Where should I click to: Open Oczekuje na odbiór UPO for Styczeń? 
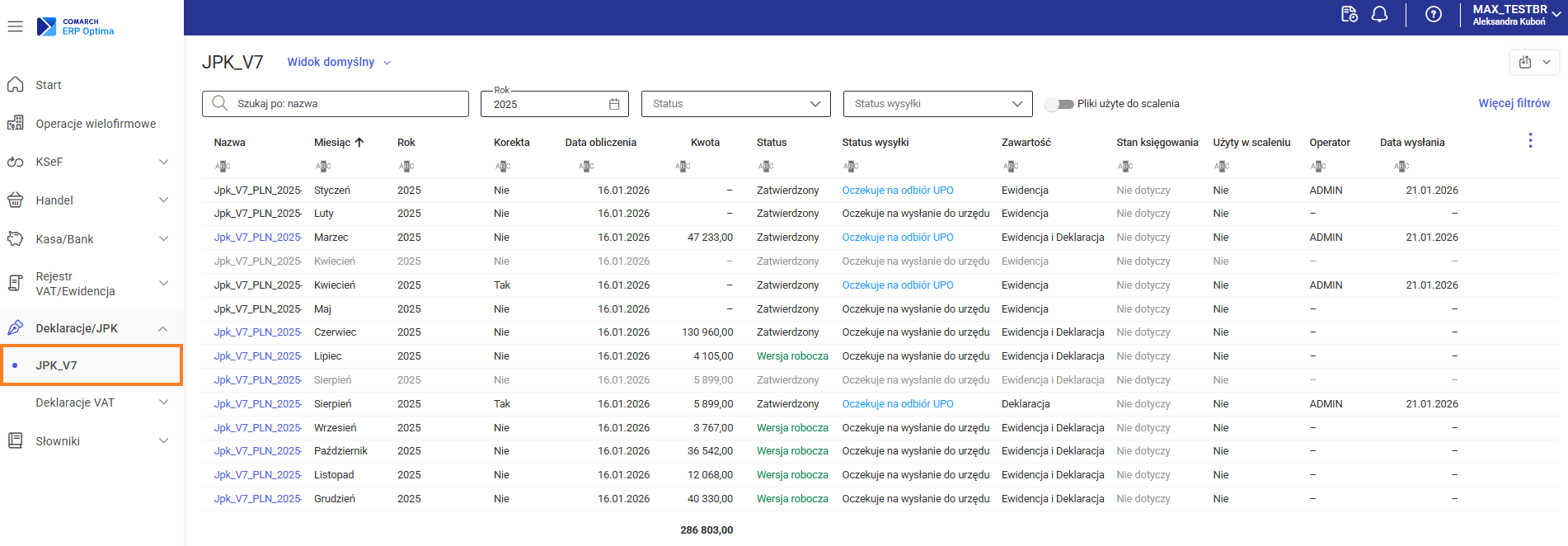click(x=897, y=191)
